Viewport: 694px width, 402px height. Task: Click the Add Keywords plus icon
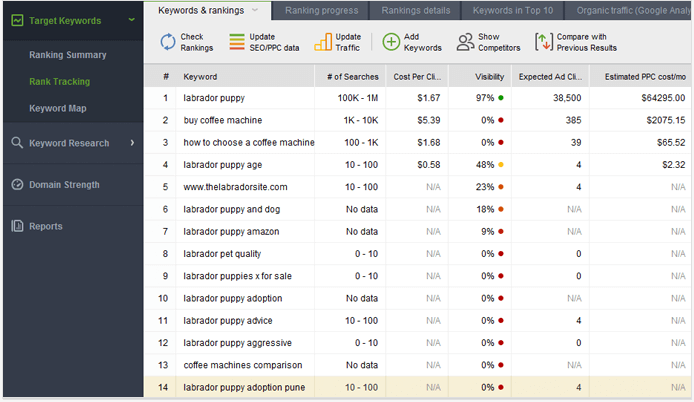coord(391,42)
